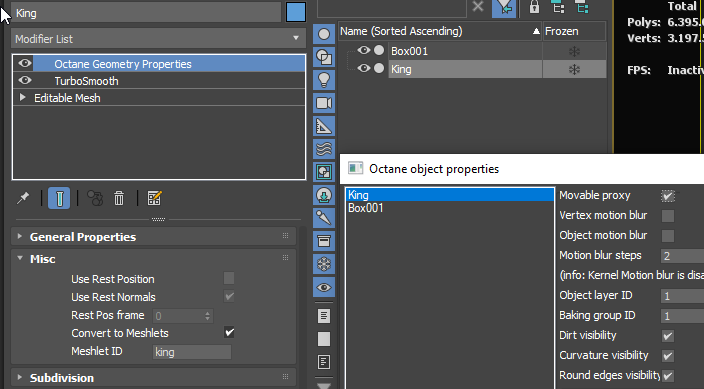The image size is (704, 389).
Task: Toggle the lights filter bulb icon
Action: [324, 80]
